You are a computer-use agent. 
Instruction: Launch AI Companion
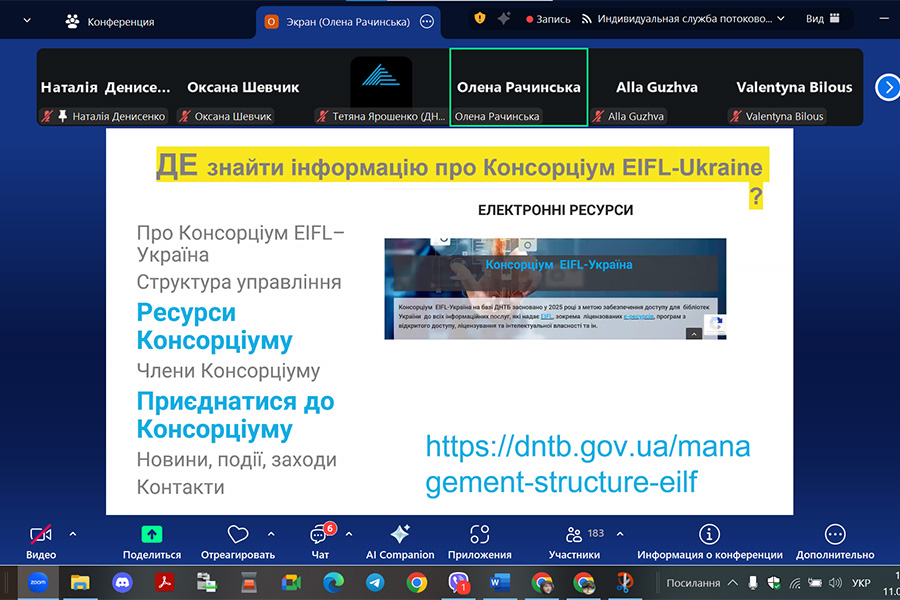pos(400,541)
